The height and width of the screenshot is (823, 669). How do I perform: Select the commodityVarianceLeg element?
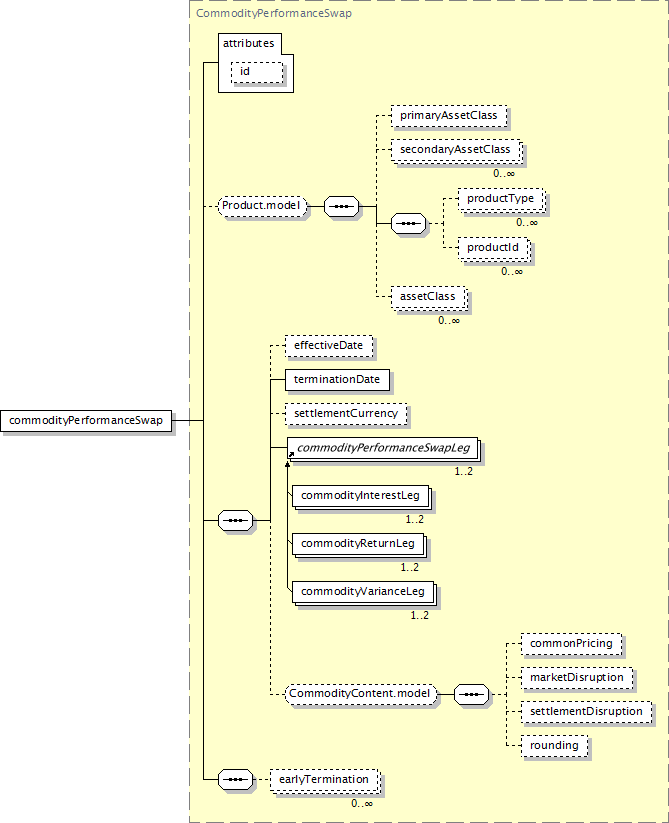[x=364, y=593]
